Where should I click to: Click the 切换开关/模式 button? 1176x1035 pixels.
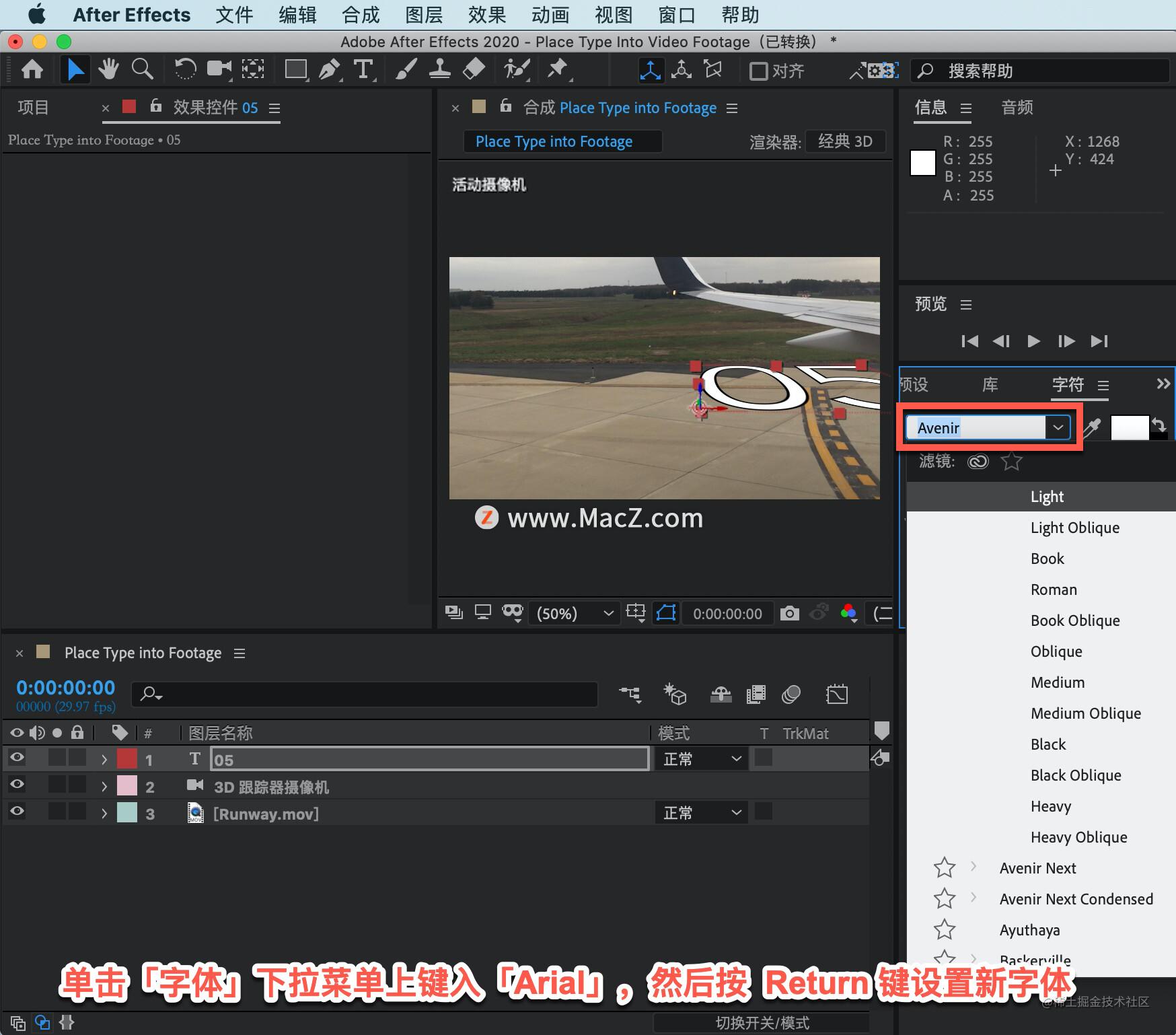click(762, 1023)
